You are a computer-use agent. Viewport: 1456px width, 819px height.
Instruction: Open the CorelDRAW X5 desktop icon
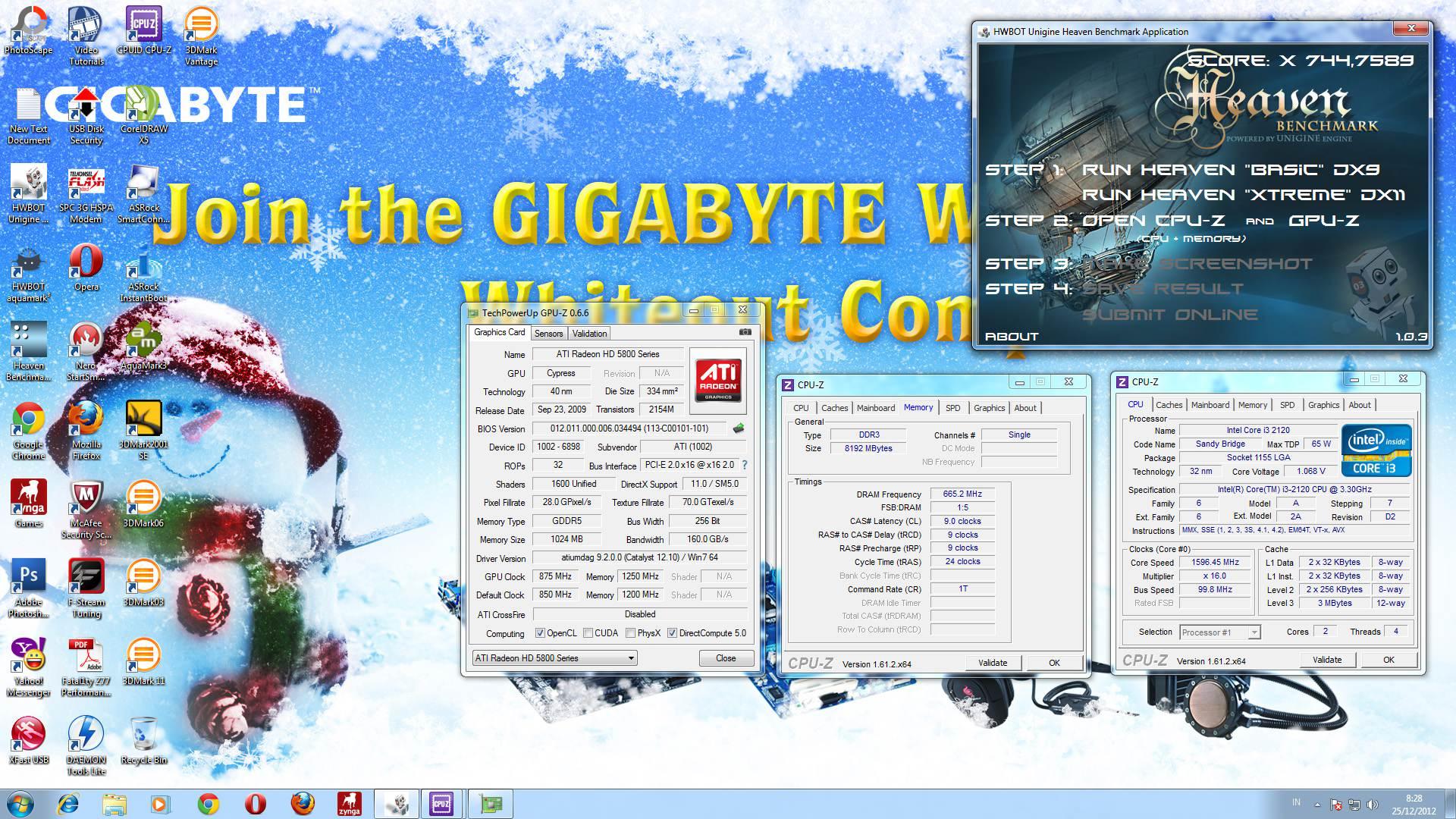[x=144, y=116]
